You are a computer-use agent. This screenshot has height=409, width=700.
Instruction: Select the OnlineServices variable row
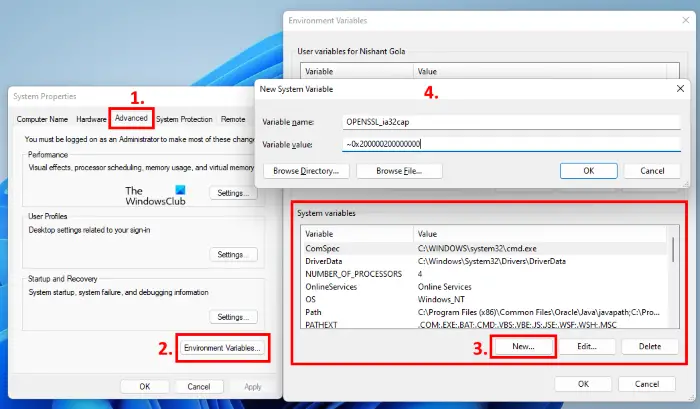point(485,287)
